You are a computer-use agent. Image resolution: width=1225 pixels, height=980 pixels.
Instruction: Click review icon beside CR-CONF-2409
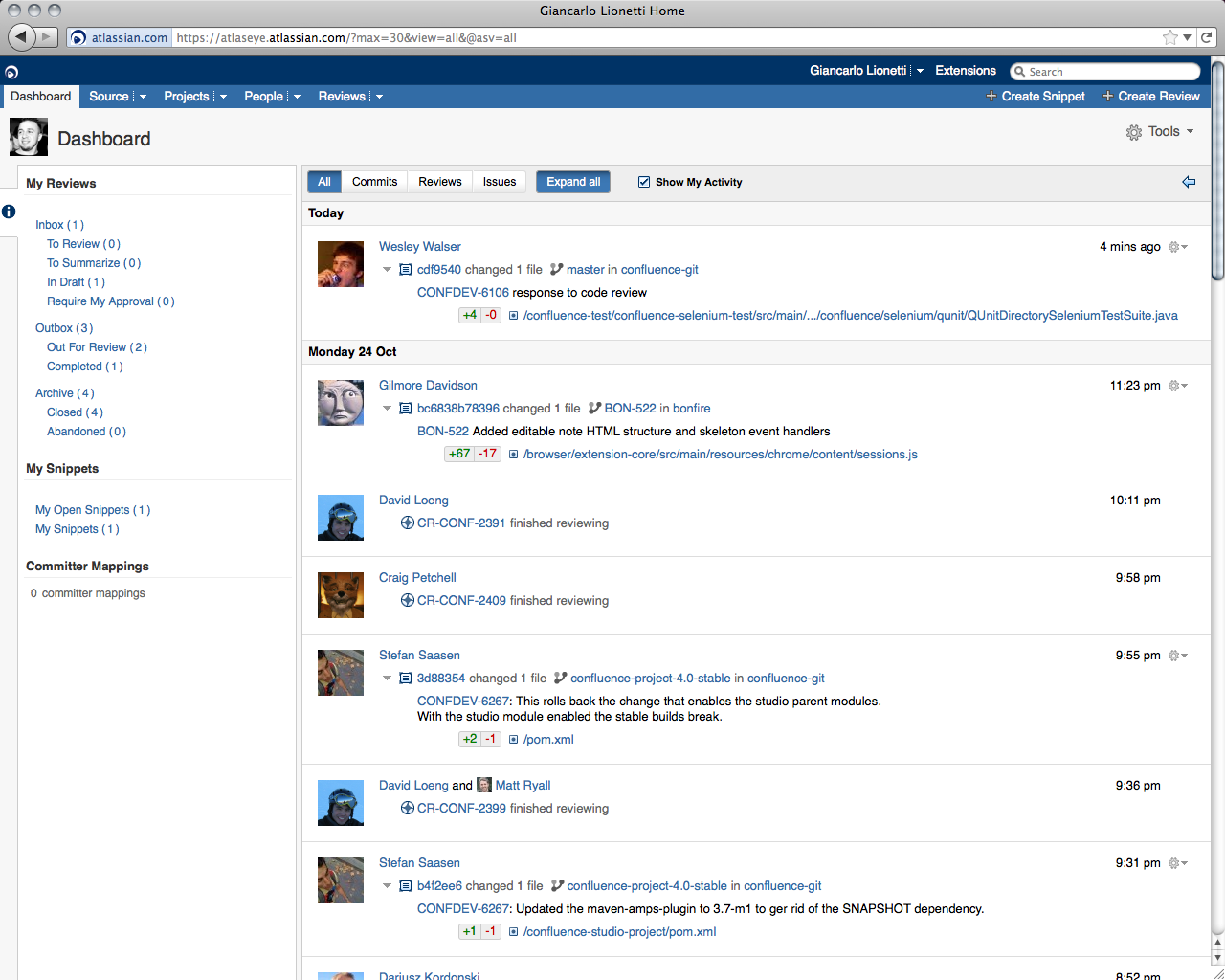tap(407, 600)
